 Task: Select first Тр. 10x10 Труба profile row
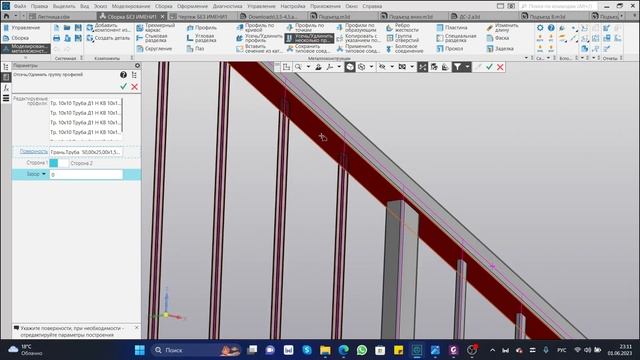coord(85,103)
